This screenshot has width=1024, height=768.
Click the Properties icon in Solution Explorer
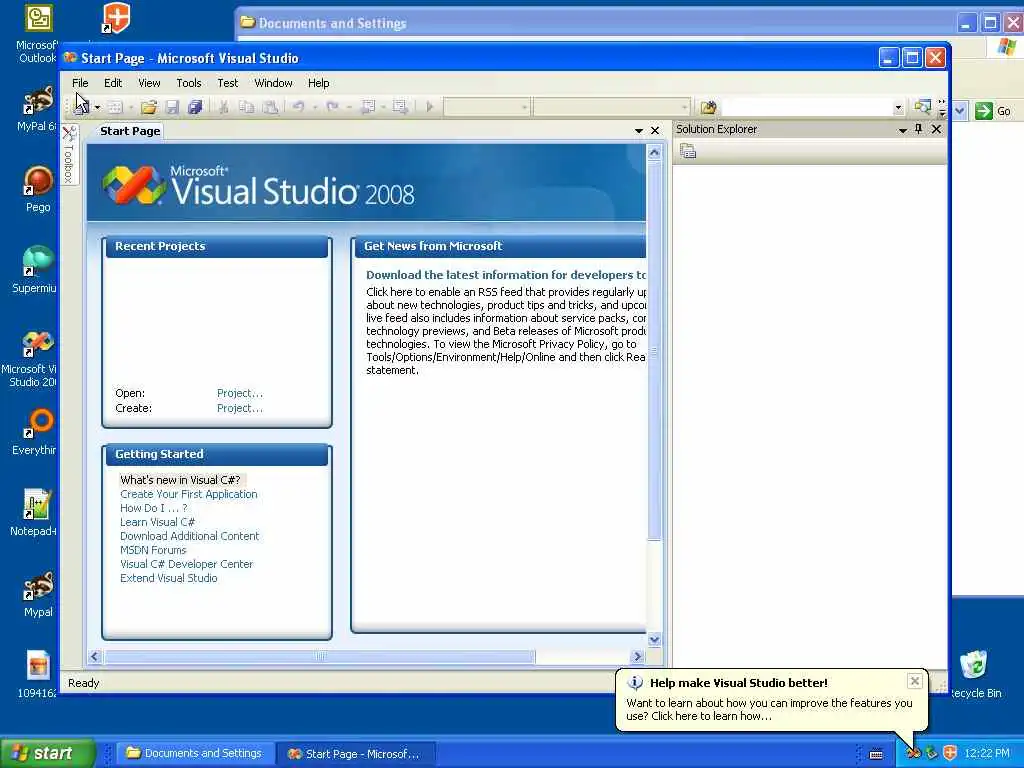pyautogui.click(x=688, y=152)
